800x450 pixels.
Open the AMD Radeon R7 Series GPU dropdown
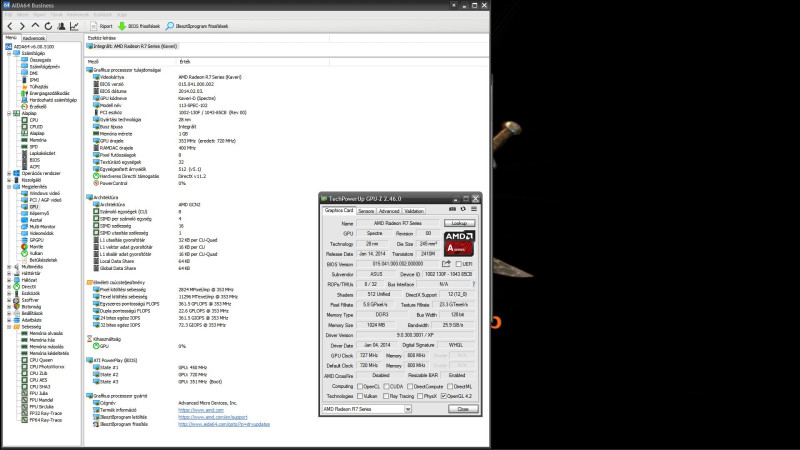pyautogui.click(x=367, y=409)
